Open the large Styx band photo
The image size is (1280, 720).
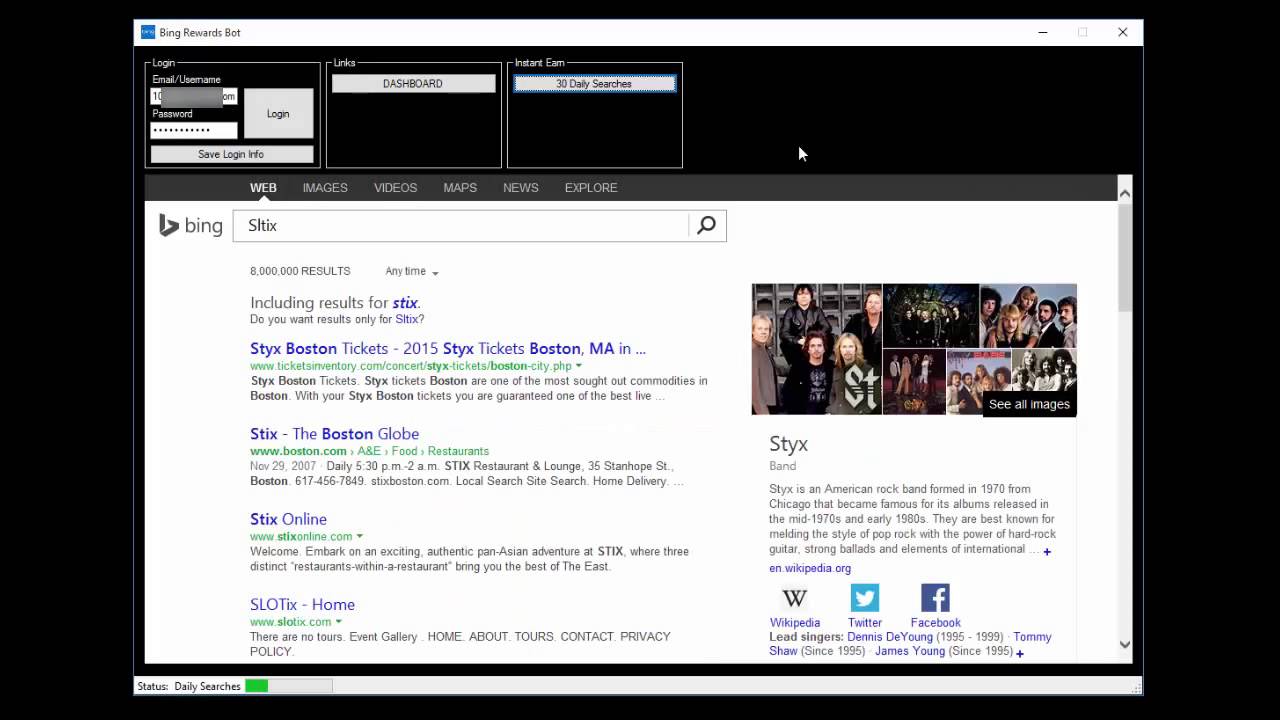(x=816, y=349)
